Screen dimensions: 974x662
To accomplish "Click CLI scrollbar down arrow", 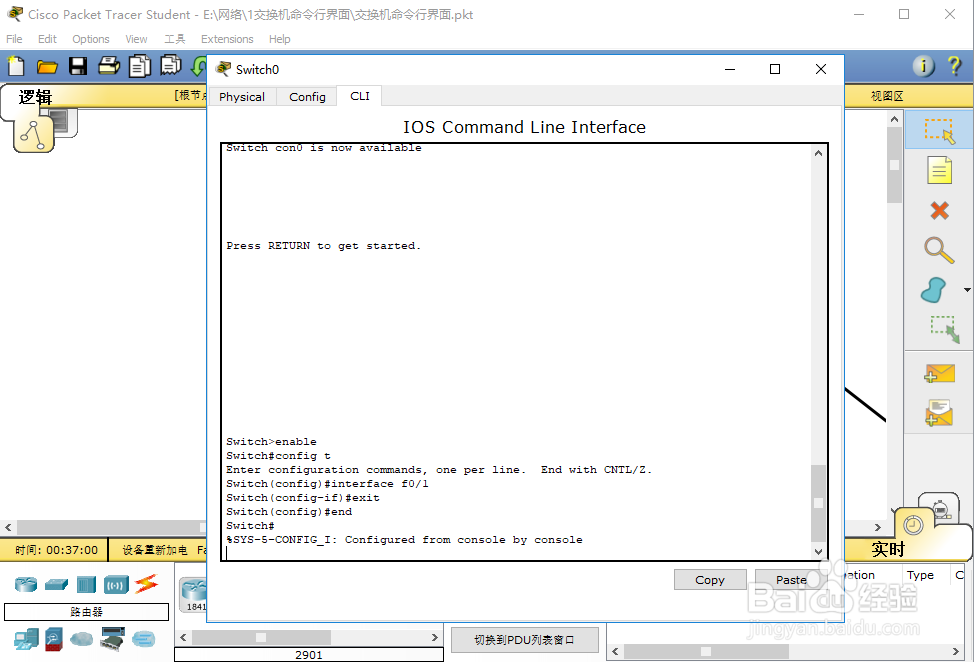I will pos(818,551).
